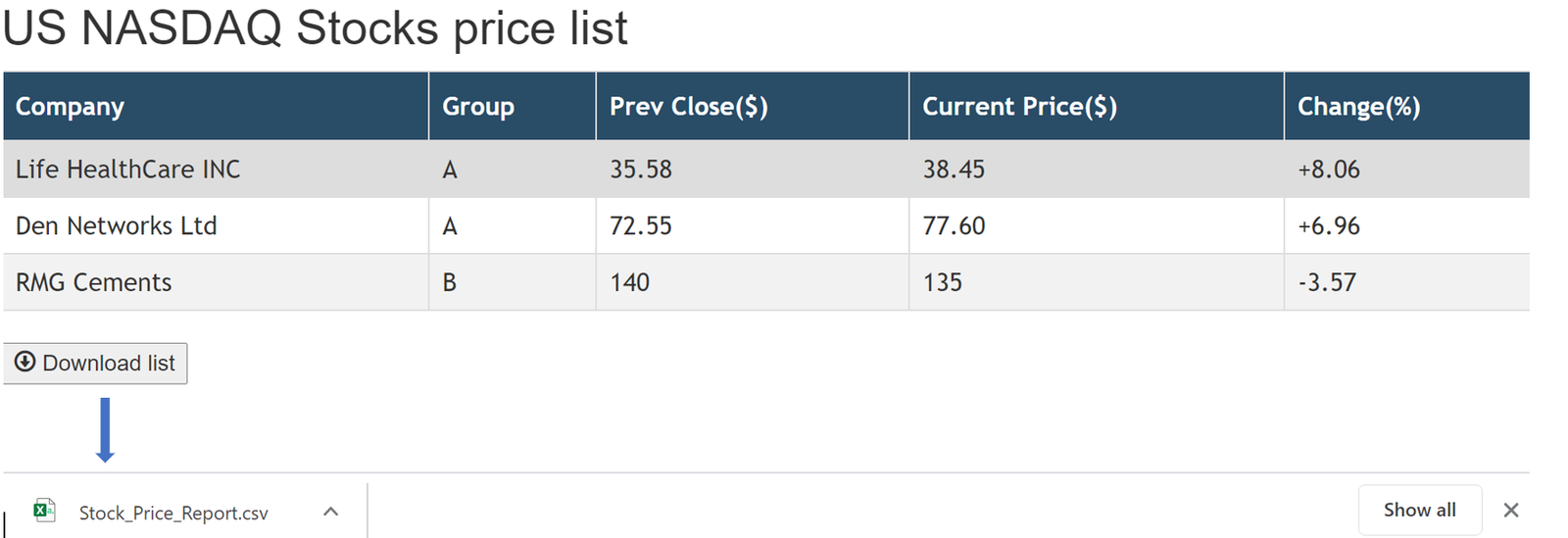Image resolution: width=1568 pixels, height=538 pixels.
Task: Click the 77.60 current price cell
Action: [954, 226]
